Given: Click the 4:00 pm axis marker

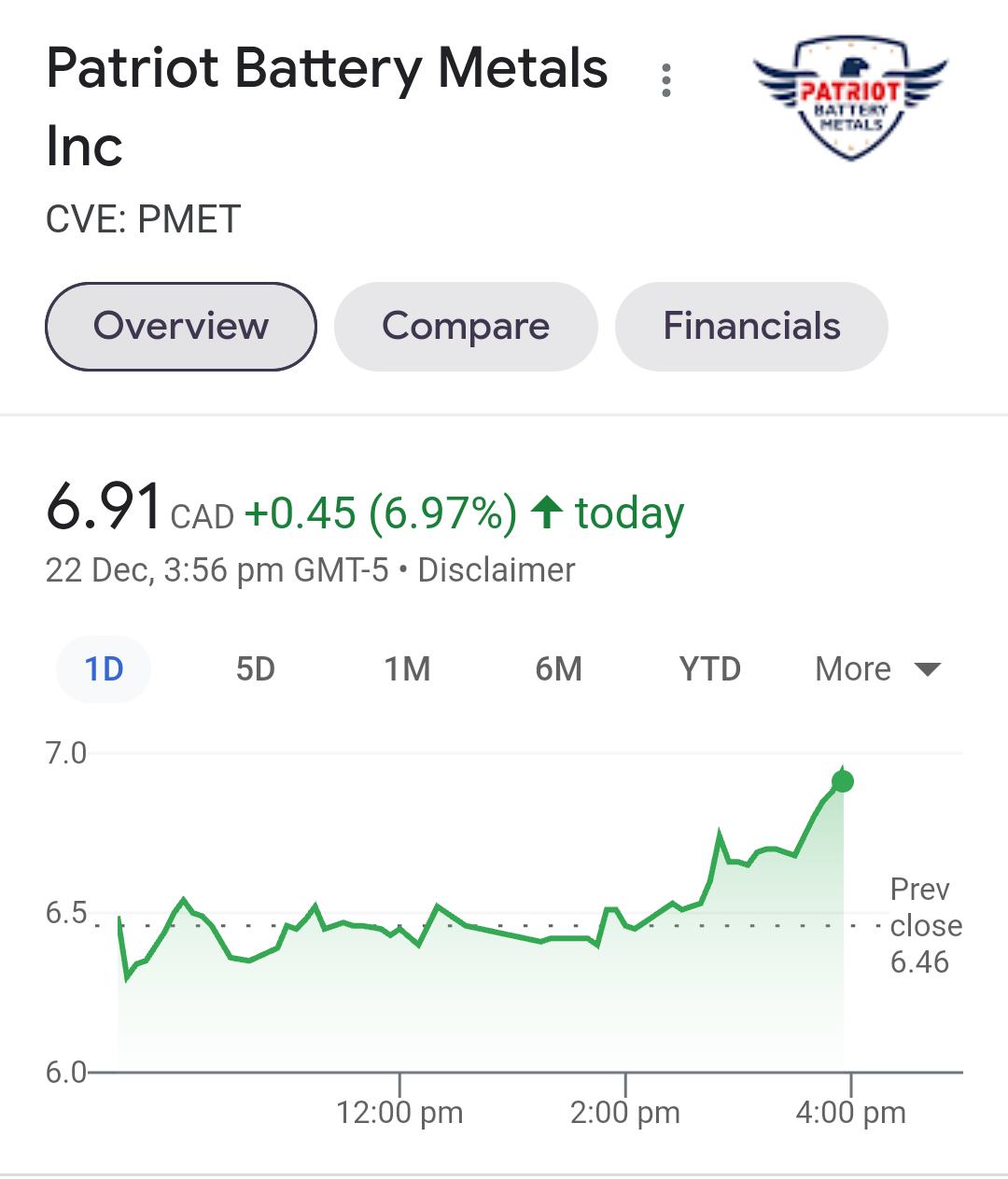Looking at the screenshot, I should [850, 1112].
